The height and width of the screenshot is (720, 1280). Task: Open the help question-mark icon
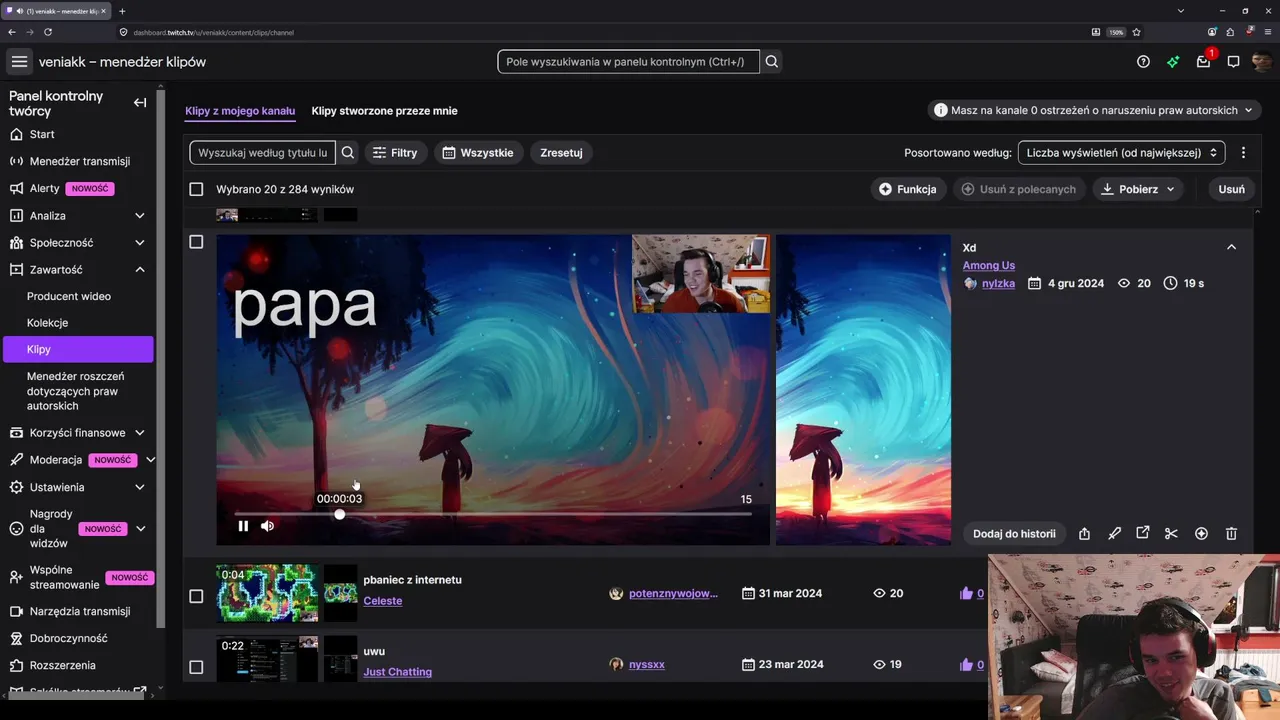[1143, 62]
